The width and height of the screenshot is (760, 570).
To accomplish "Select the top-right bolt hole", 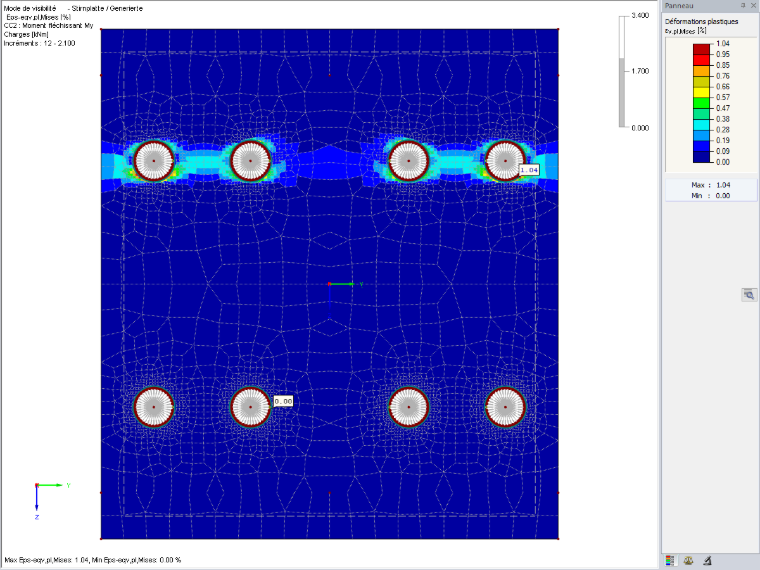I will pos(505,160).
